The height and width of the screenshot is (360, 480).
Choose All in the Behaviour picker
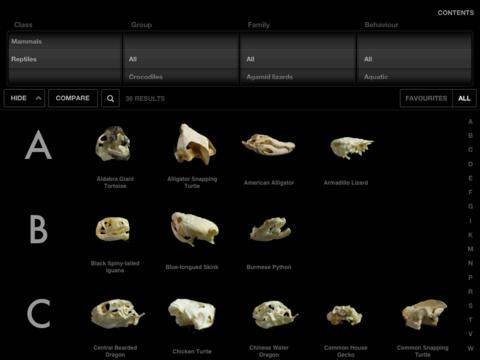pos(368,59)
